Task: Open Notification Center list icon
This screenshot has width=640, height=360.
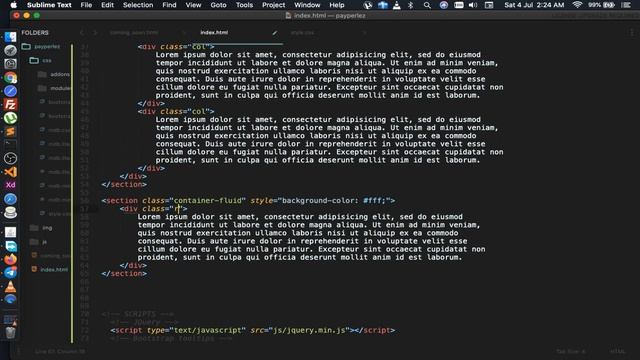Action: point(627,5)
